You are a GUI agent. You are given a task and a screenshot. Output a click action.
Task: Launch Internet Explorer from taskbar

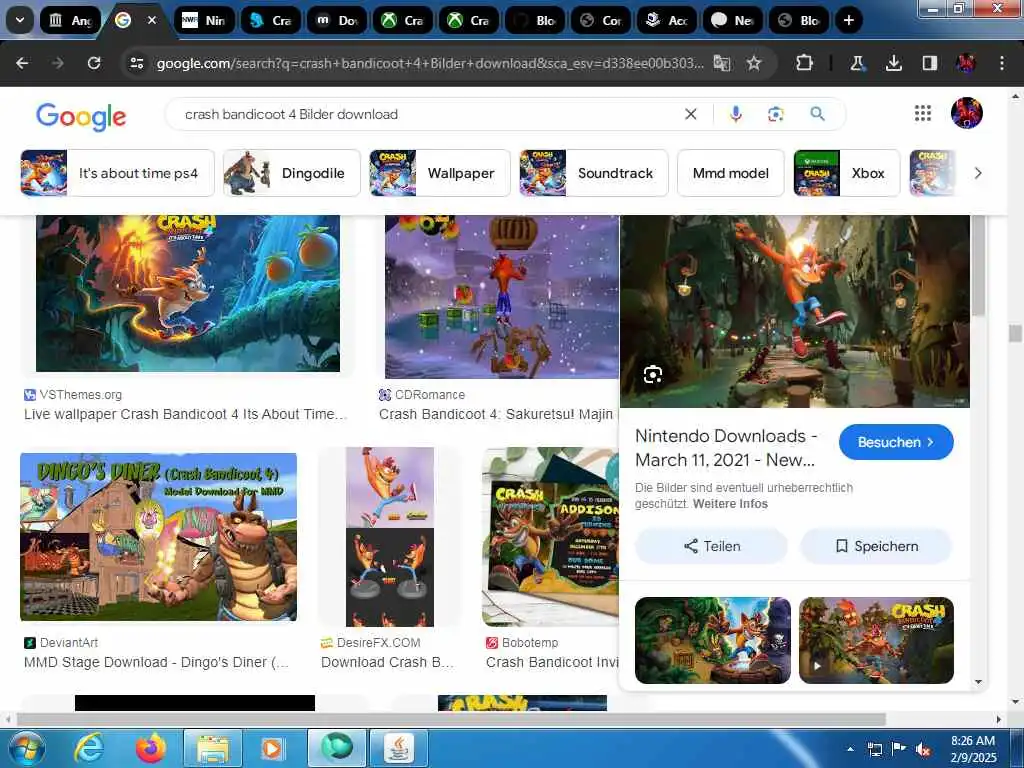(88, 748)
